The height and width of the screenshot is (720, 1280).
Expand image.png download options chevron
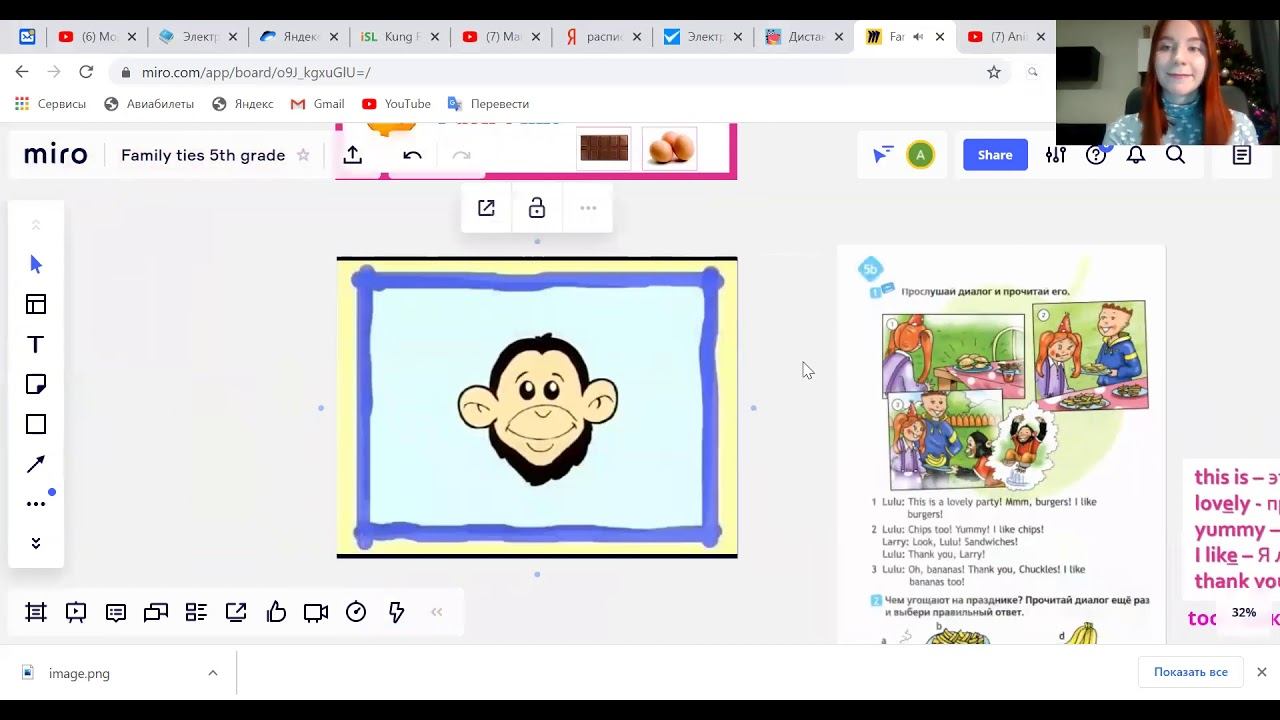212,673
